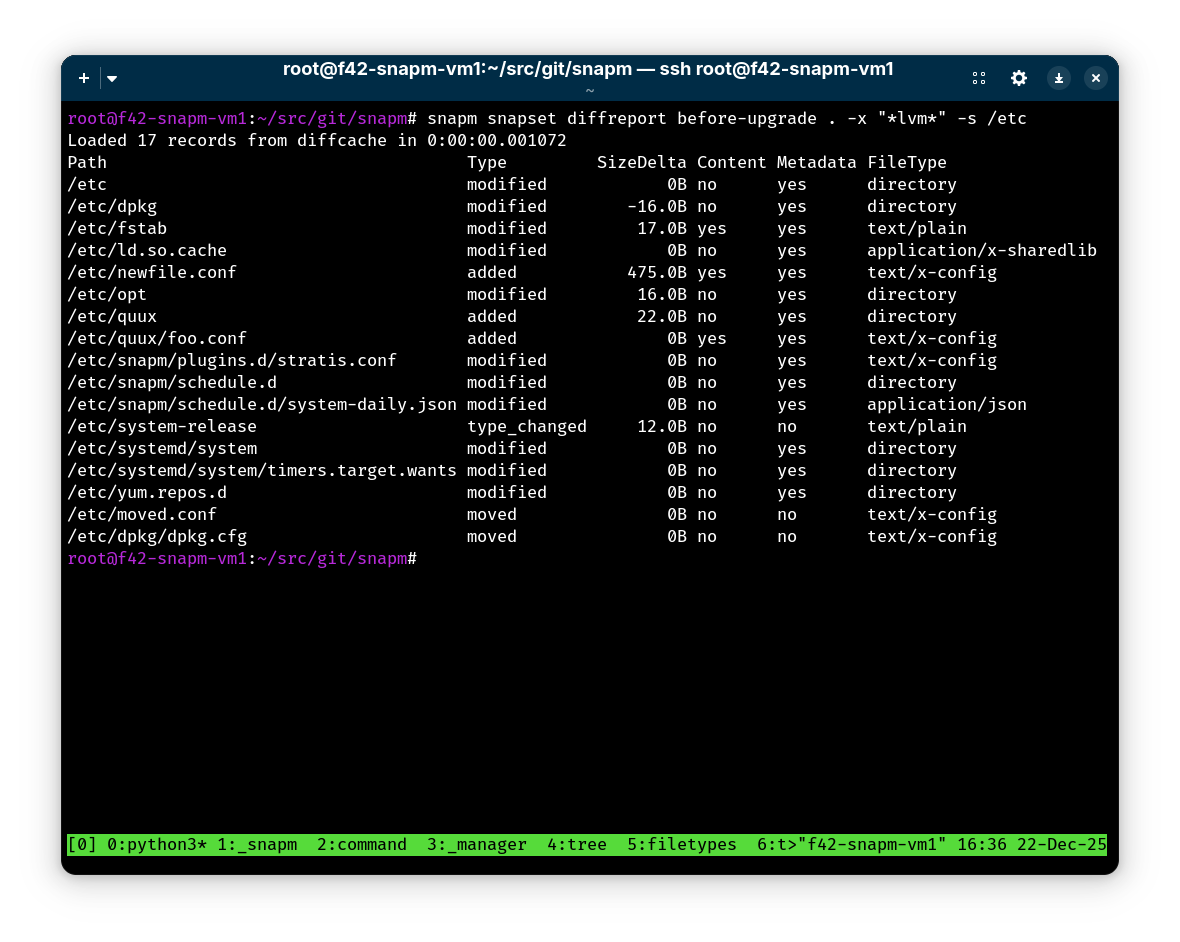
Task: Click the download/save session icon in the title bar
Action: [x=1059, y=78]
